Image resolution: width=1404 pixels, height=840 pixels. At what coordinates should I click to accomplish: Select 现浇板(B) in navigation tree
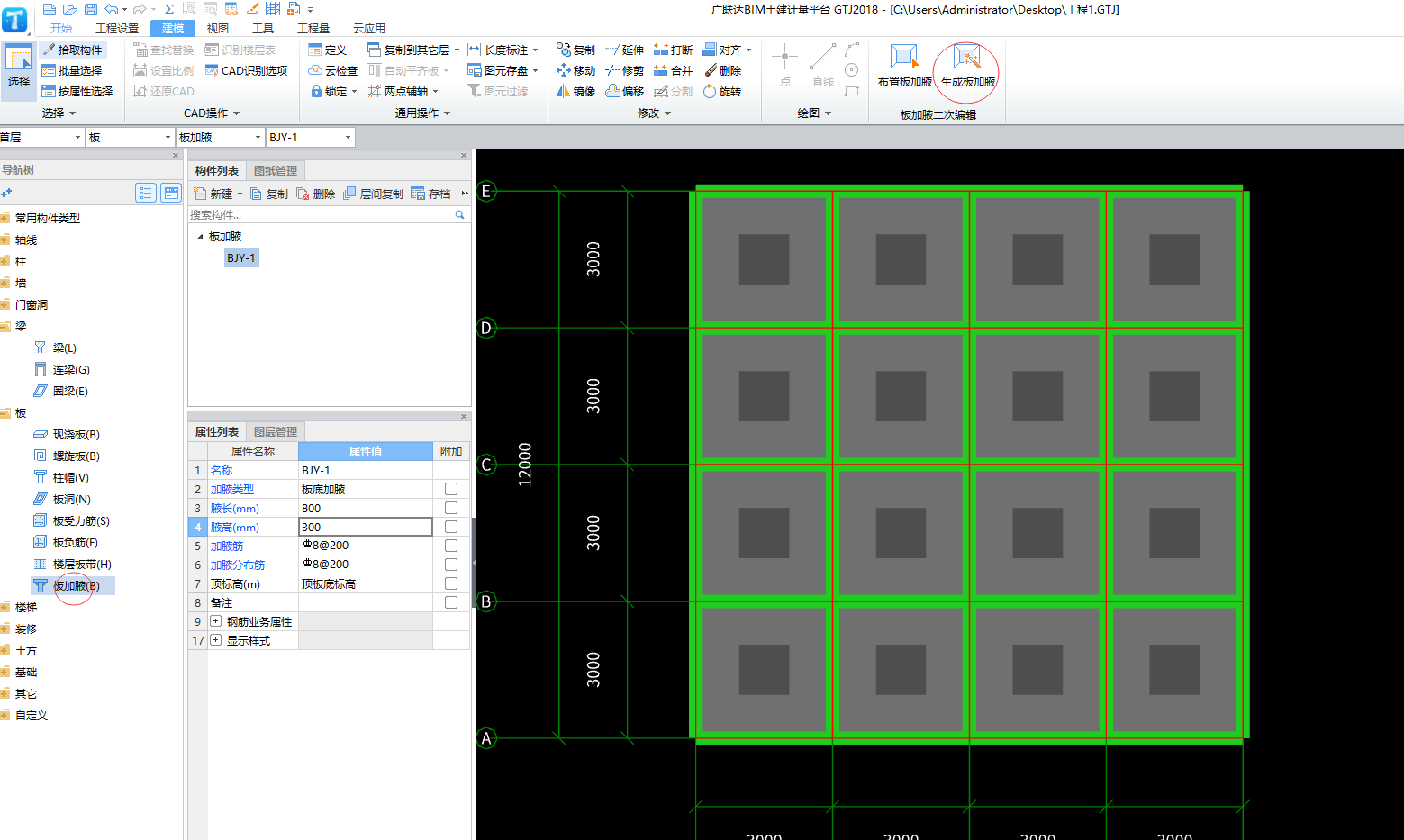tap(68, 434)
